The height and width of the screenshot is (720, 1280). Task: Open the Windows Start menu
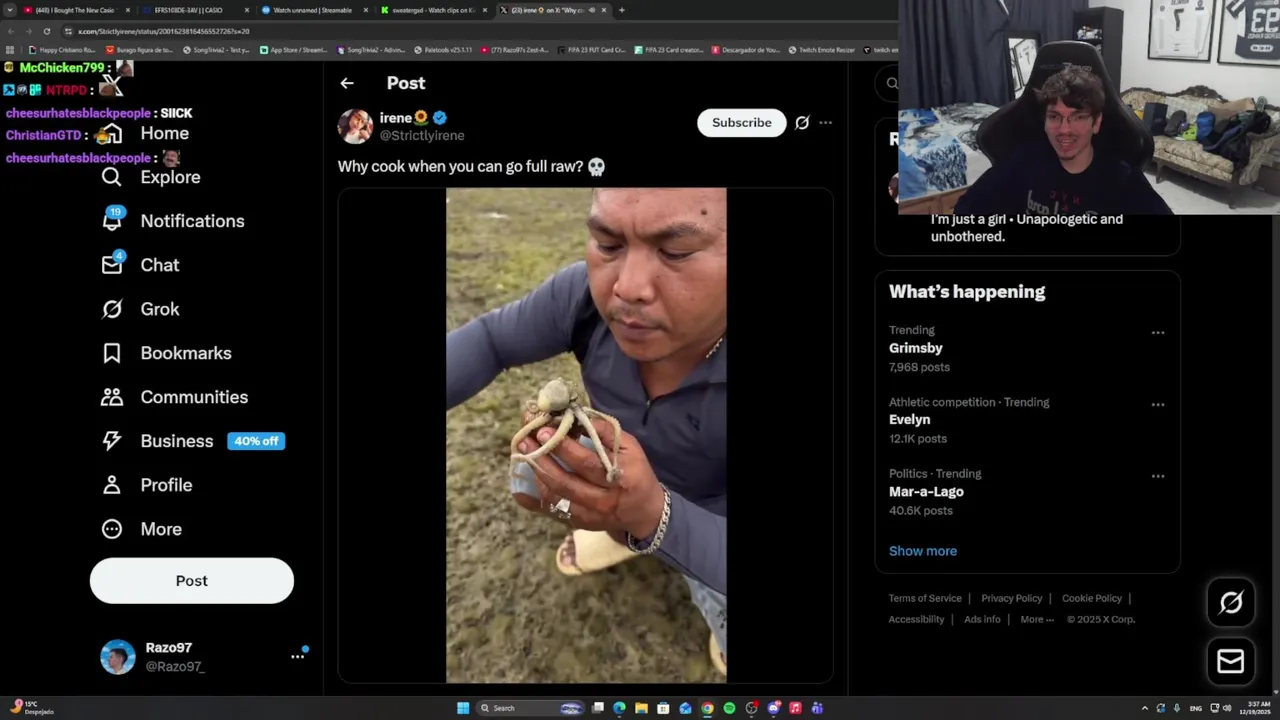point(463,708)
